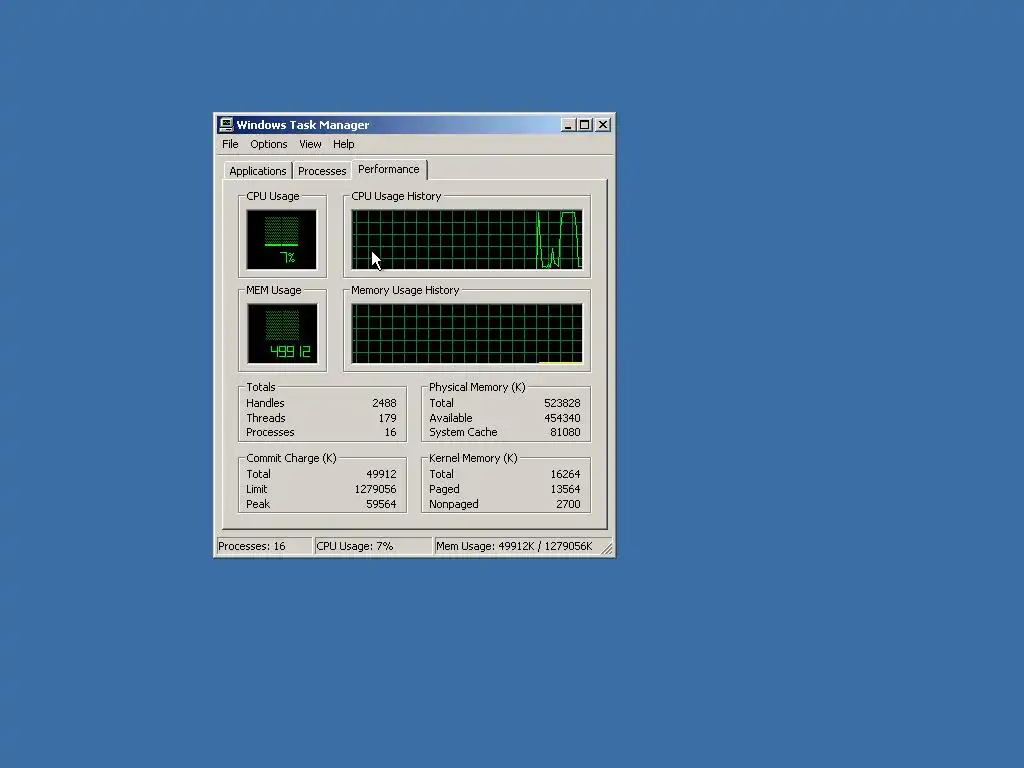Click Kernel Memory Total value 16264

(566, 474)
